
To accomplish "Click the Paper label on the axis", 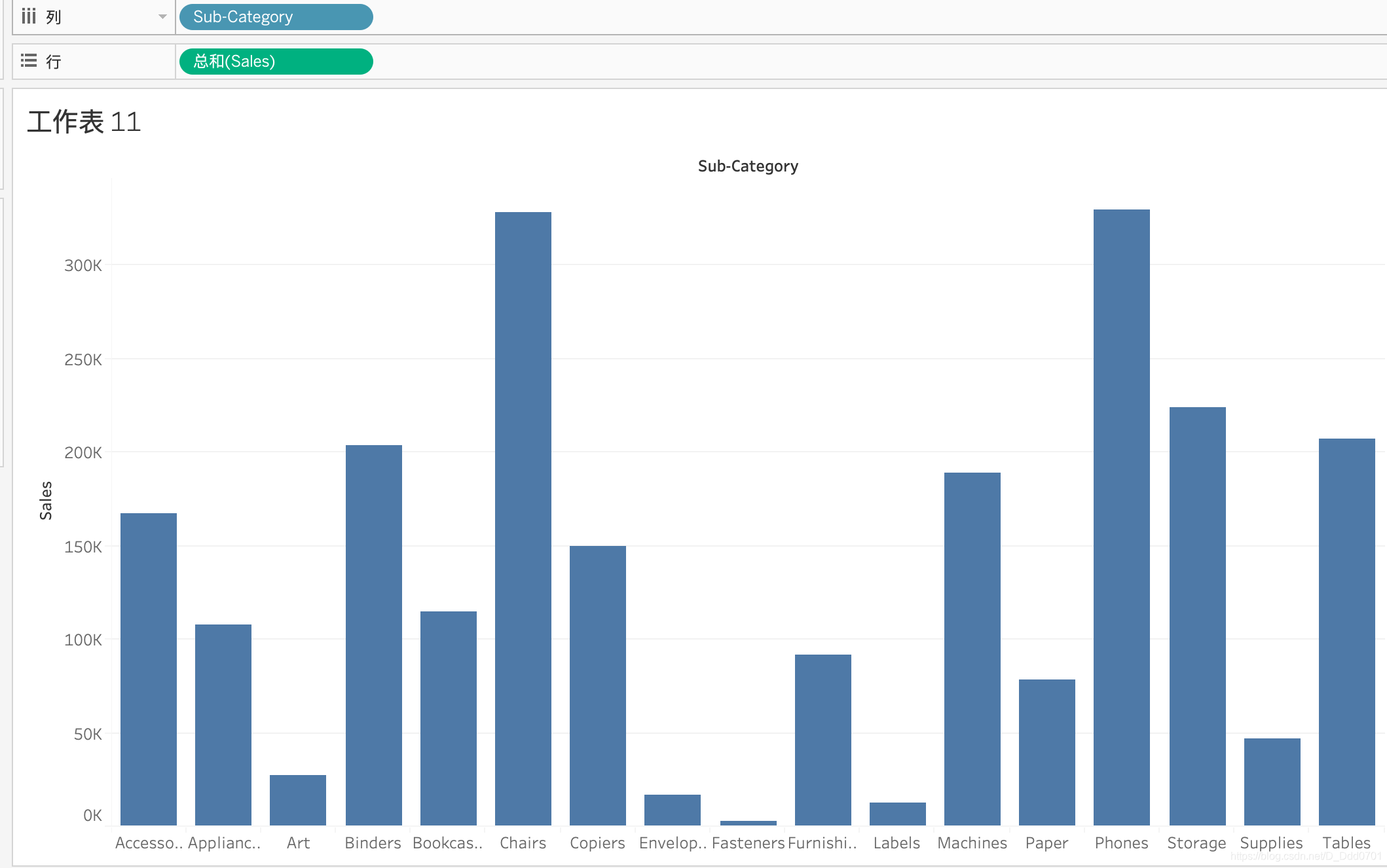I will click(1046, 843).
